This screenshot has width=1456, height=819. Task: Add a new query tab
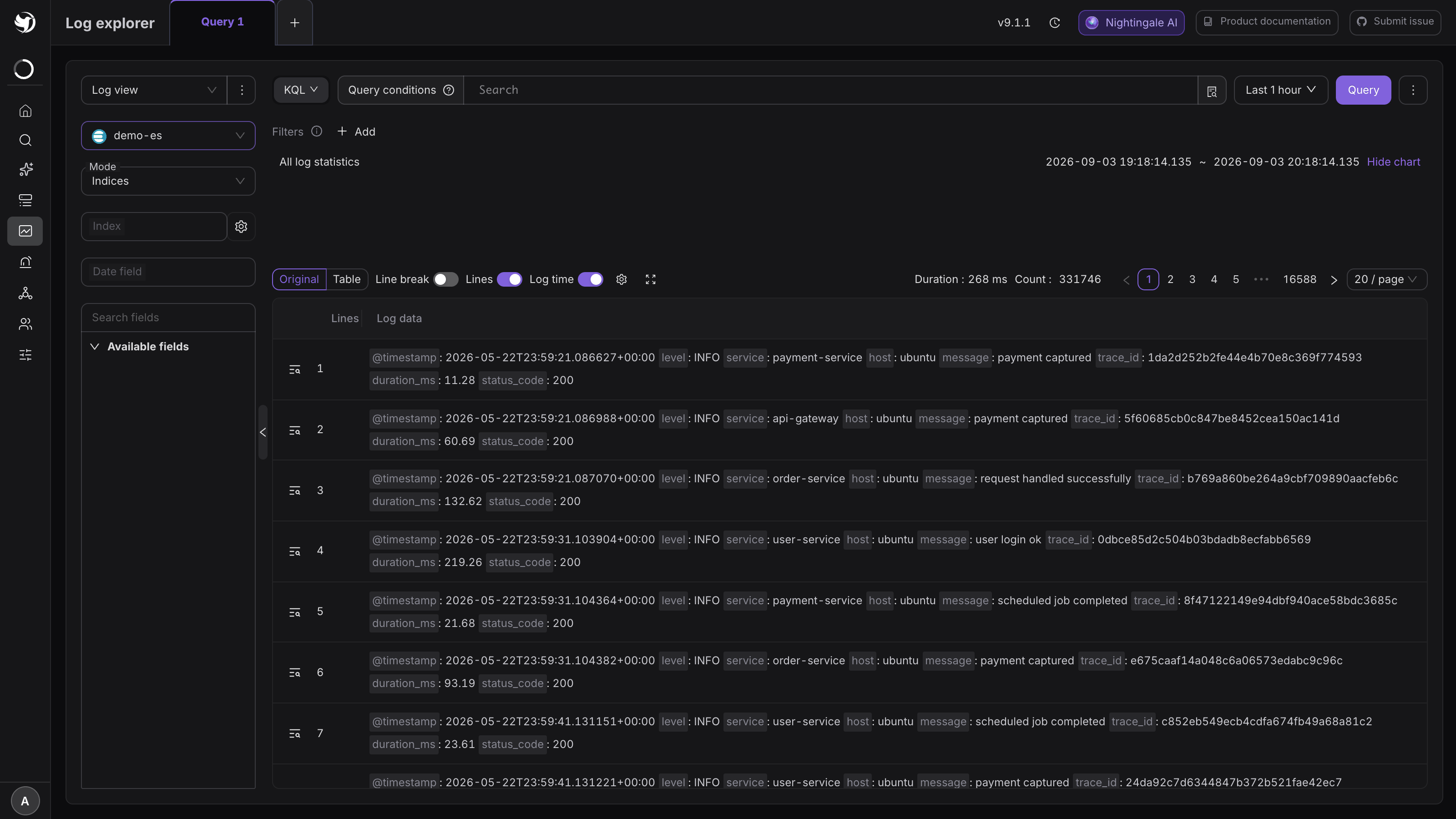(294, 23)
